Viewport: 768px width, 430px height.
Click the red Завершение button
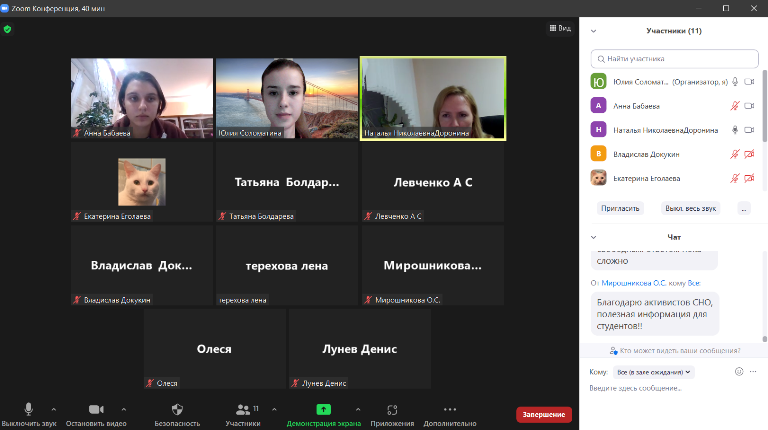(544, 414)
